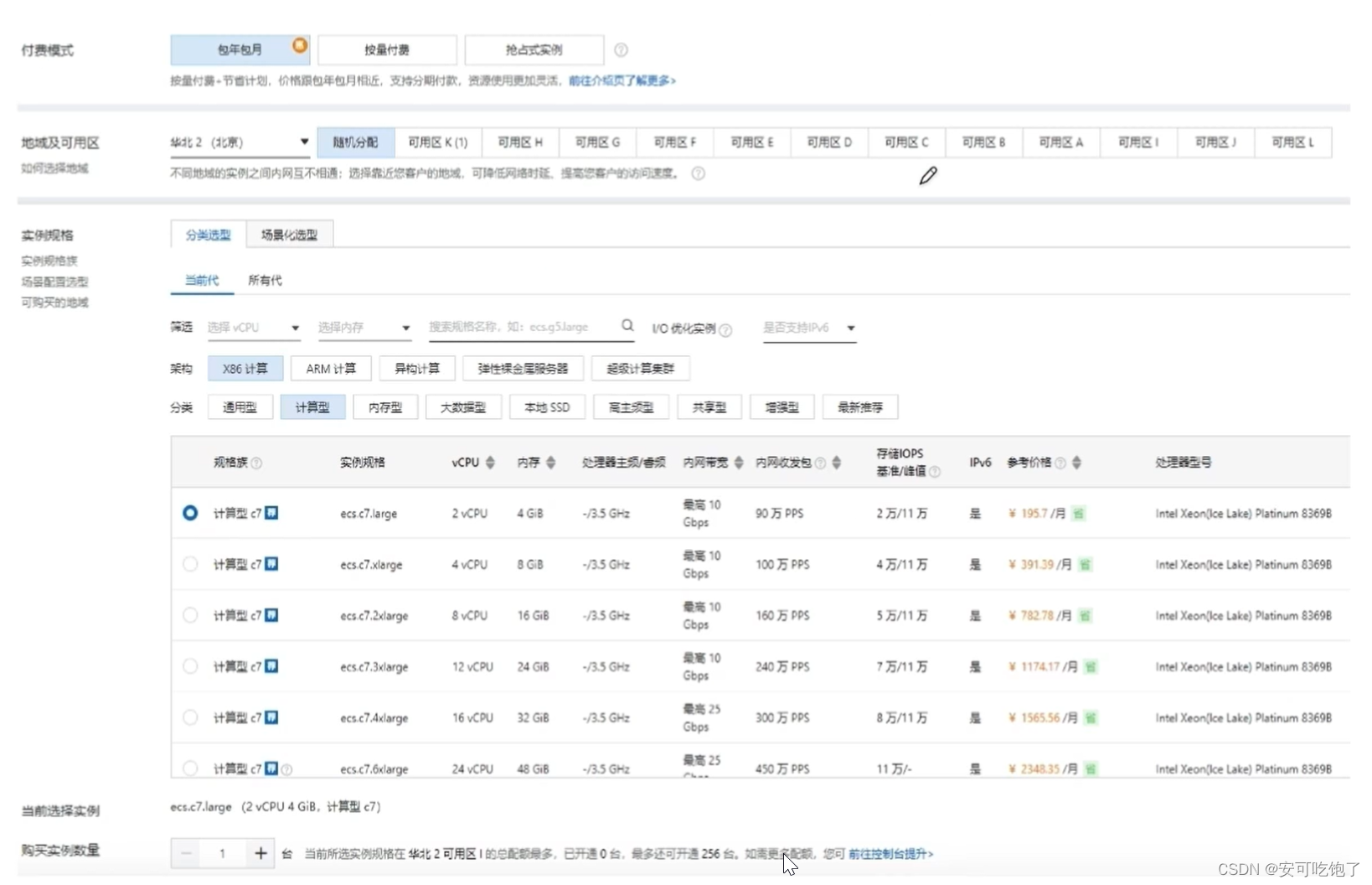The height and width of the screenshot is (885, 1372).
Task: Click green 省 tag on 1174.17 price
Action: click(x=1091, y=667)
